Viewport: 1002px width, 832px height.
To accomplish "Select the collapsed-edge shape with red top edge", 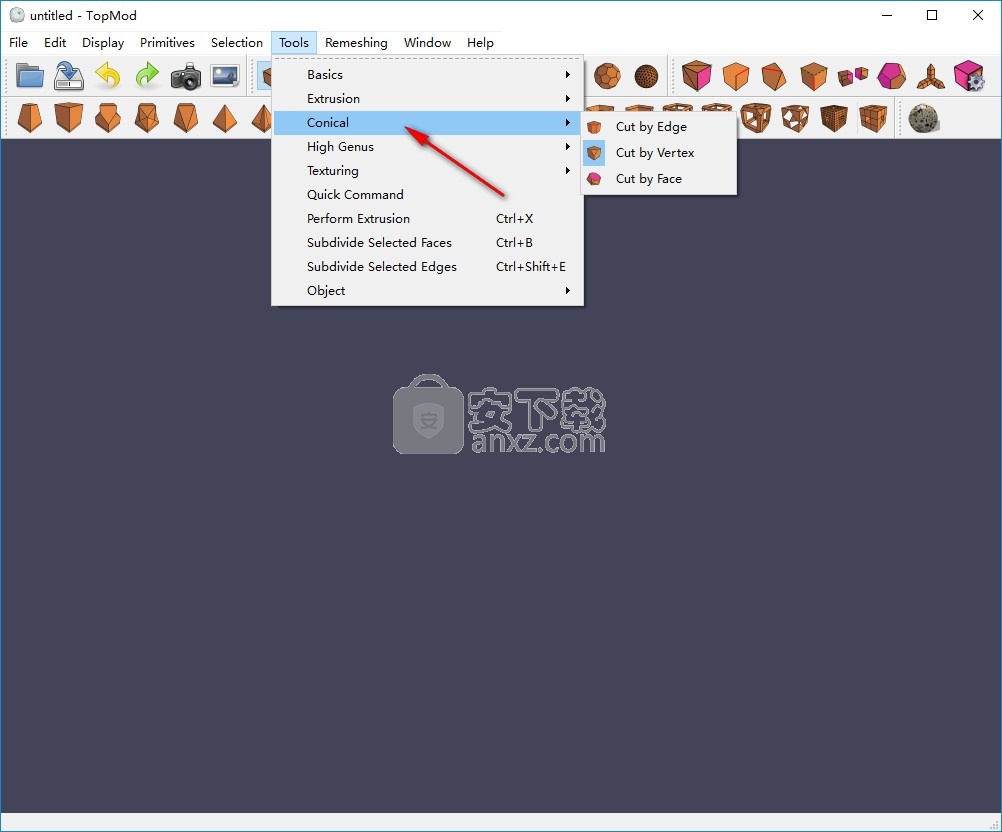I will (775, 76).
